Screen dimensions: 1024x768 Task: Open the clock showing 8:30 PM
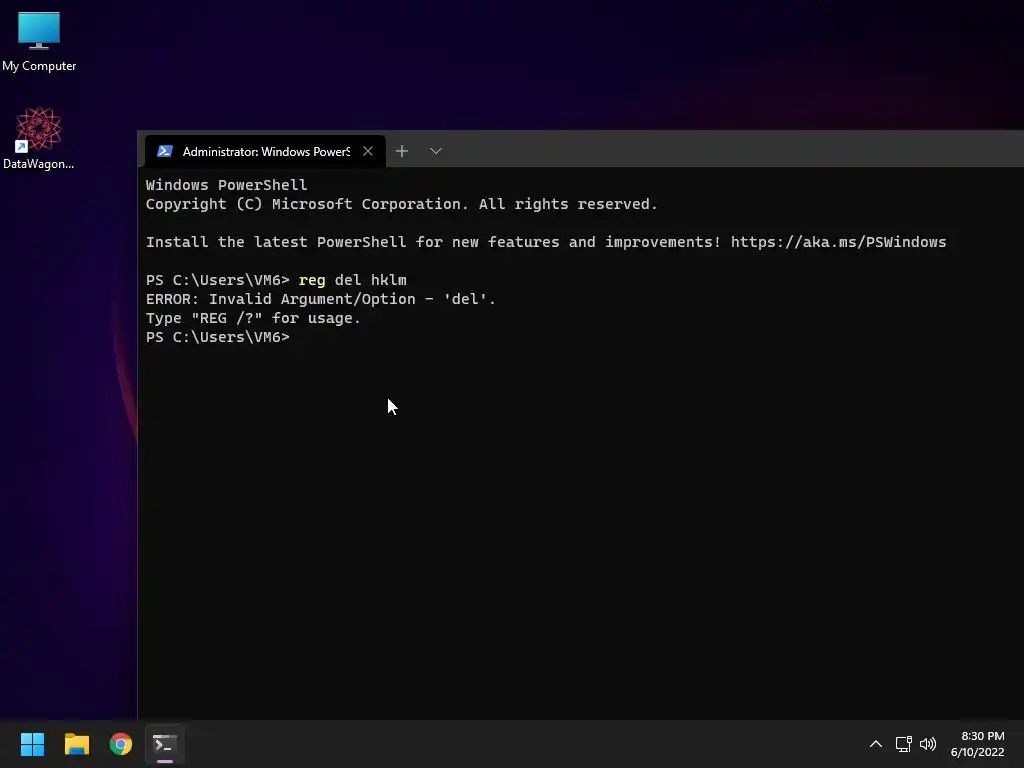pyautogui.click(x=978, y=744)
